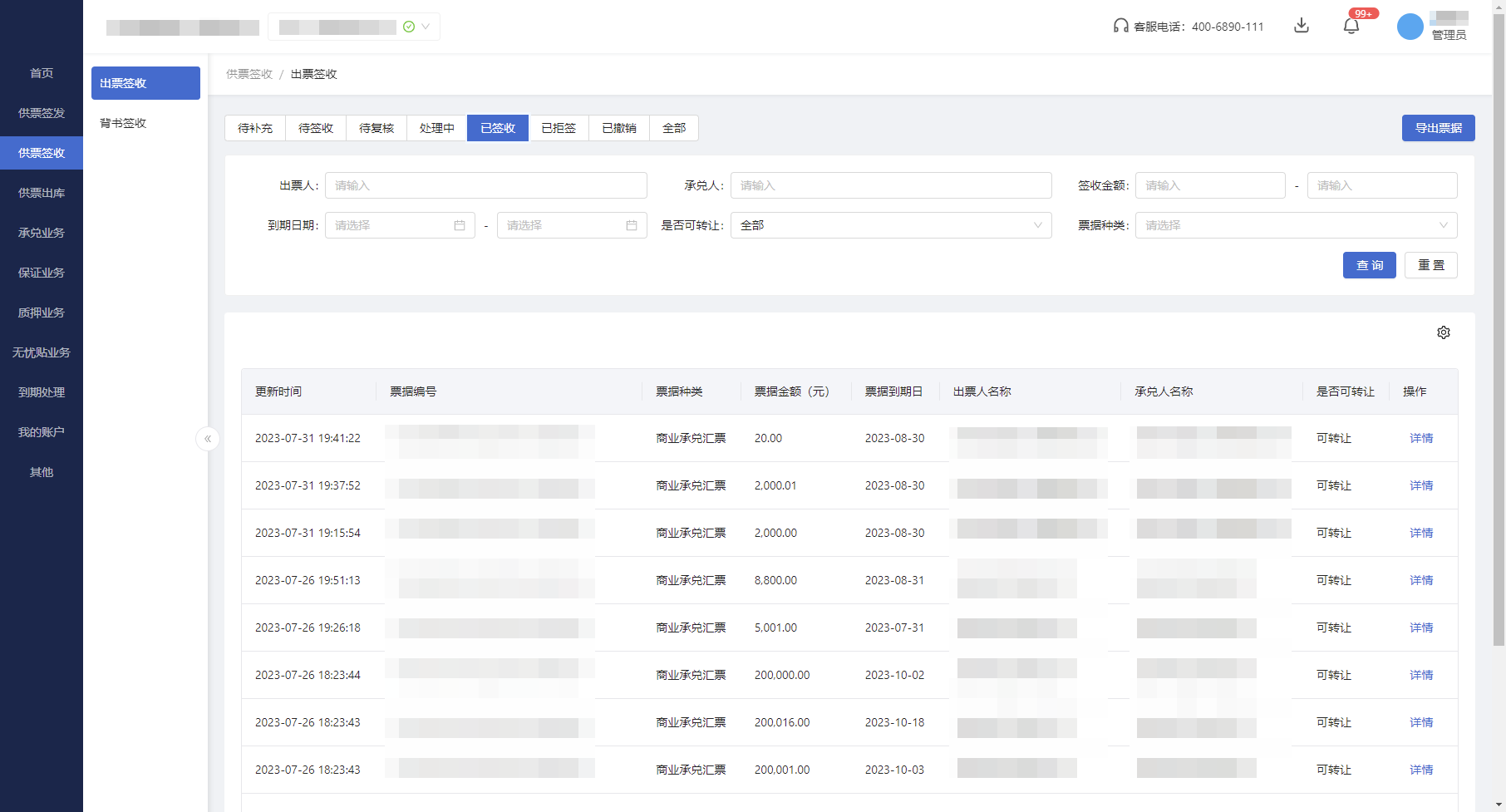Image resolution: width=1506 pixels, height=812 pixels.
Task: Open 承兑业务 in the left sidebar
Action: (42, 233)
